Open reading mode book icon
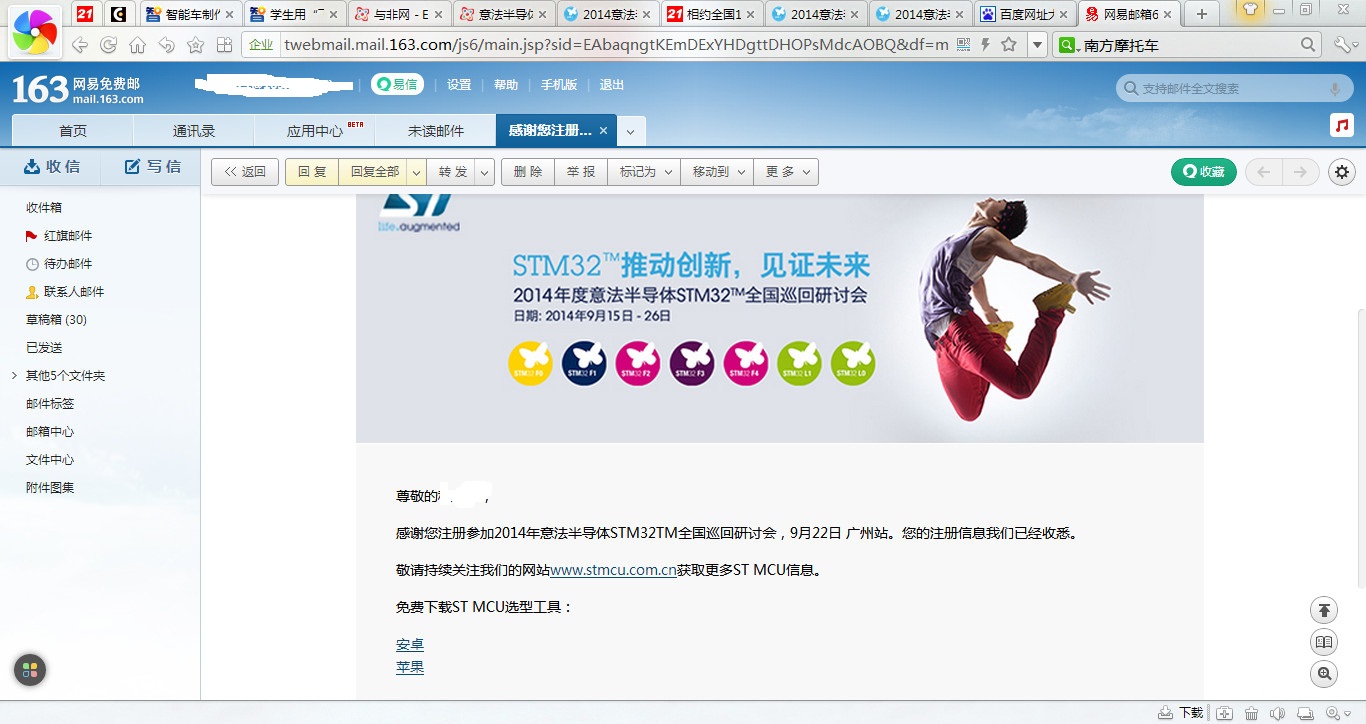The width and height of the screenshot is (1366, 724). pos(1324,642)
